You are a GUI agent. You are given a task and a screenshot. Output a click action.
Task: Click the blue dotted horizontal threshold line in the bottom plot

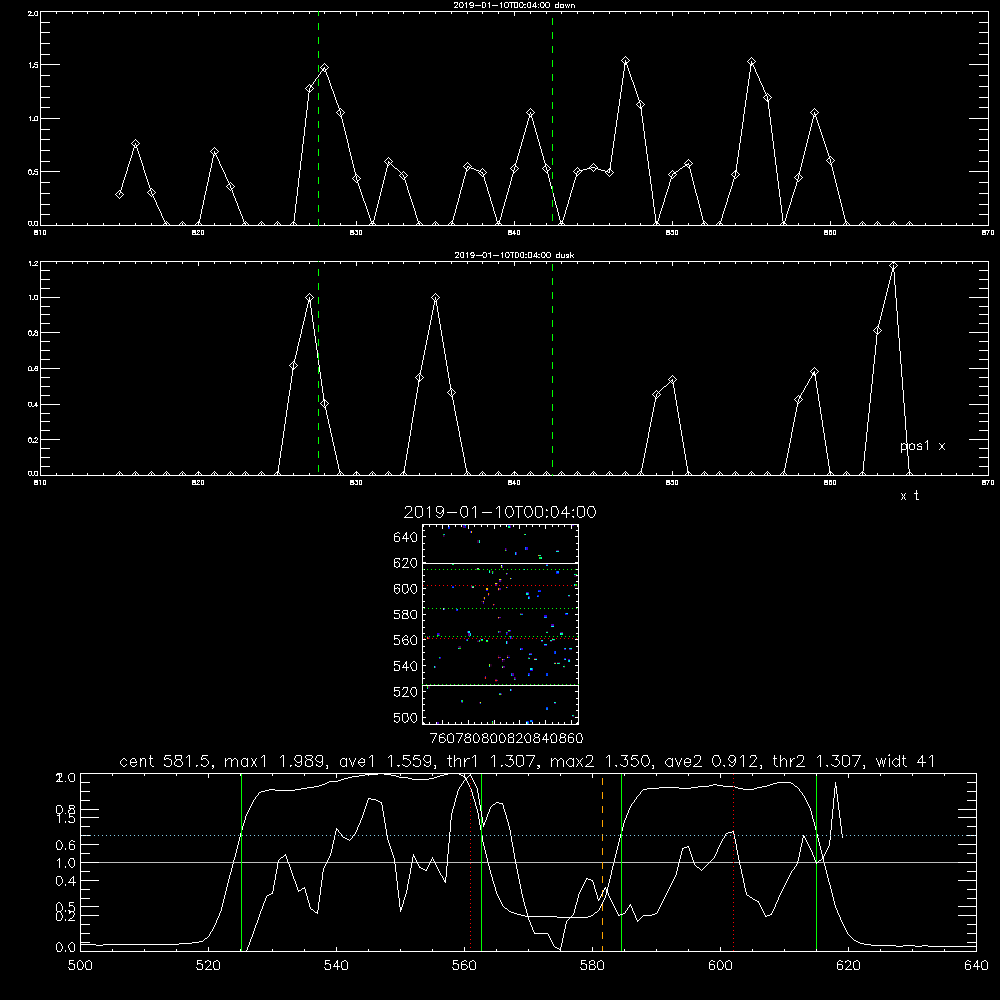click(x=528, y=835)
